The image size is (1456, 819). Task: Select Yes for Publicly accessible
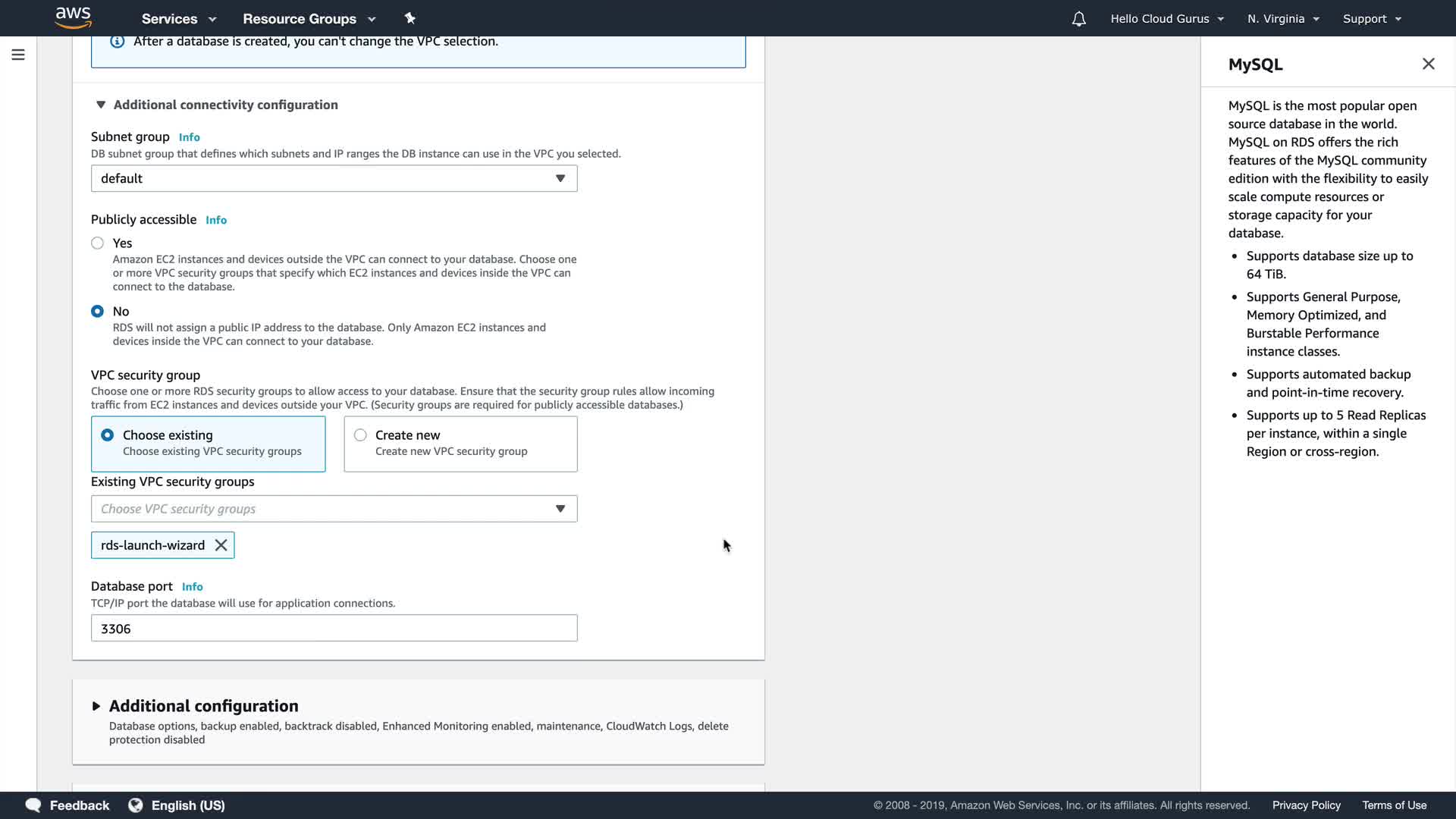pyautogui.click(x=97, y=243)
